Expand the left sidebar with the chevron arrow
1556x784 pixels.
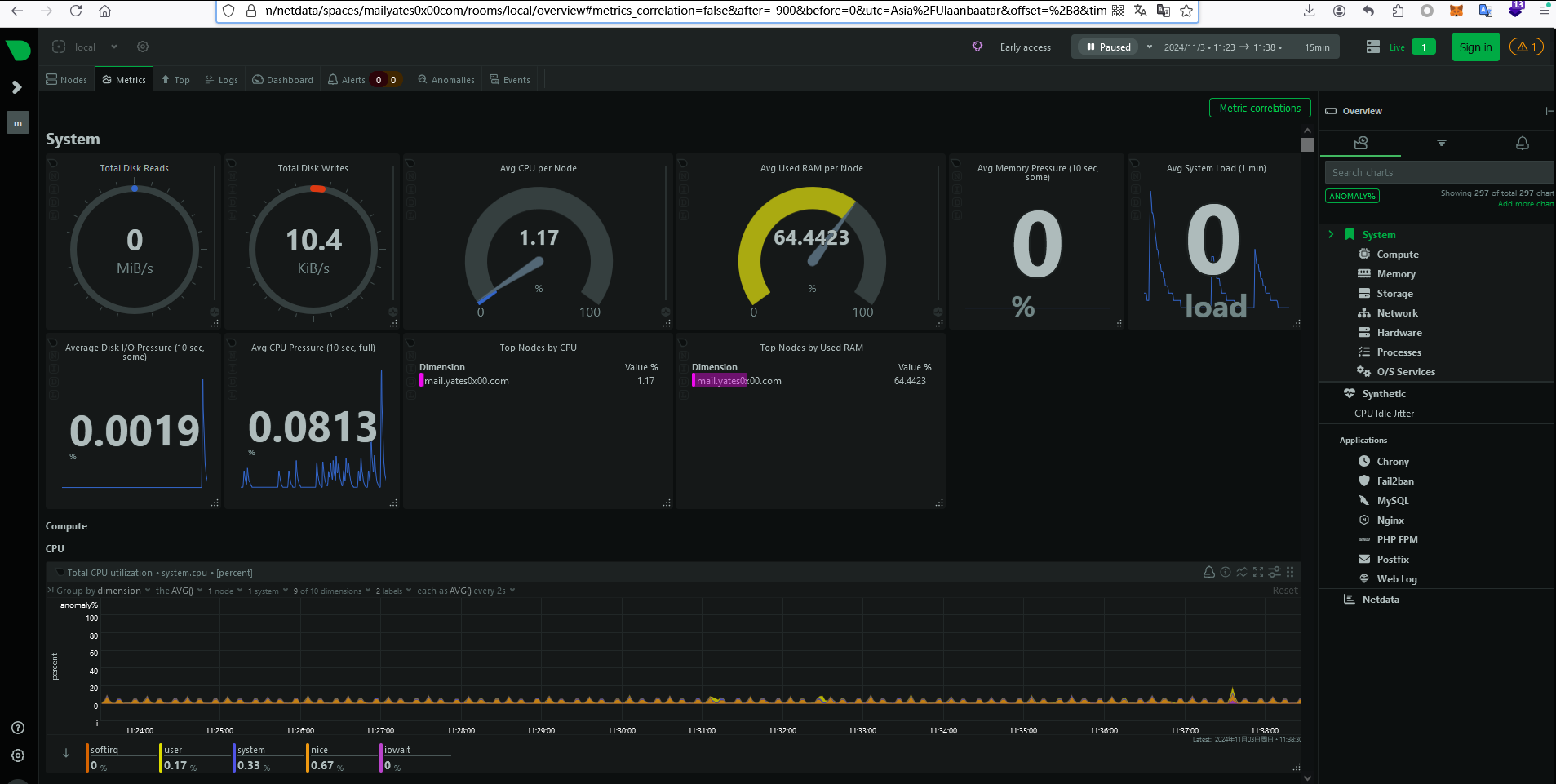click(x=16, y=87)
